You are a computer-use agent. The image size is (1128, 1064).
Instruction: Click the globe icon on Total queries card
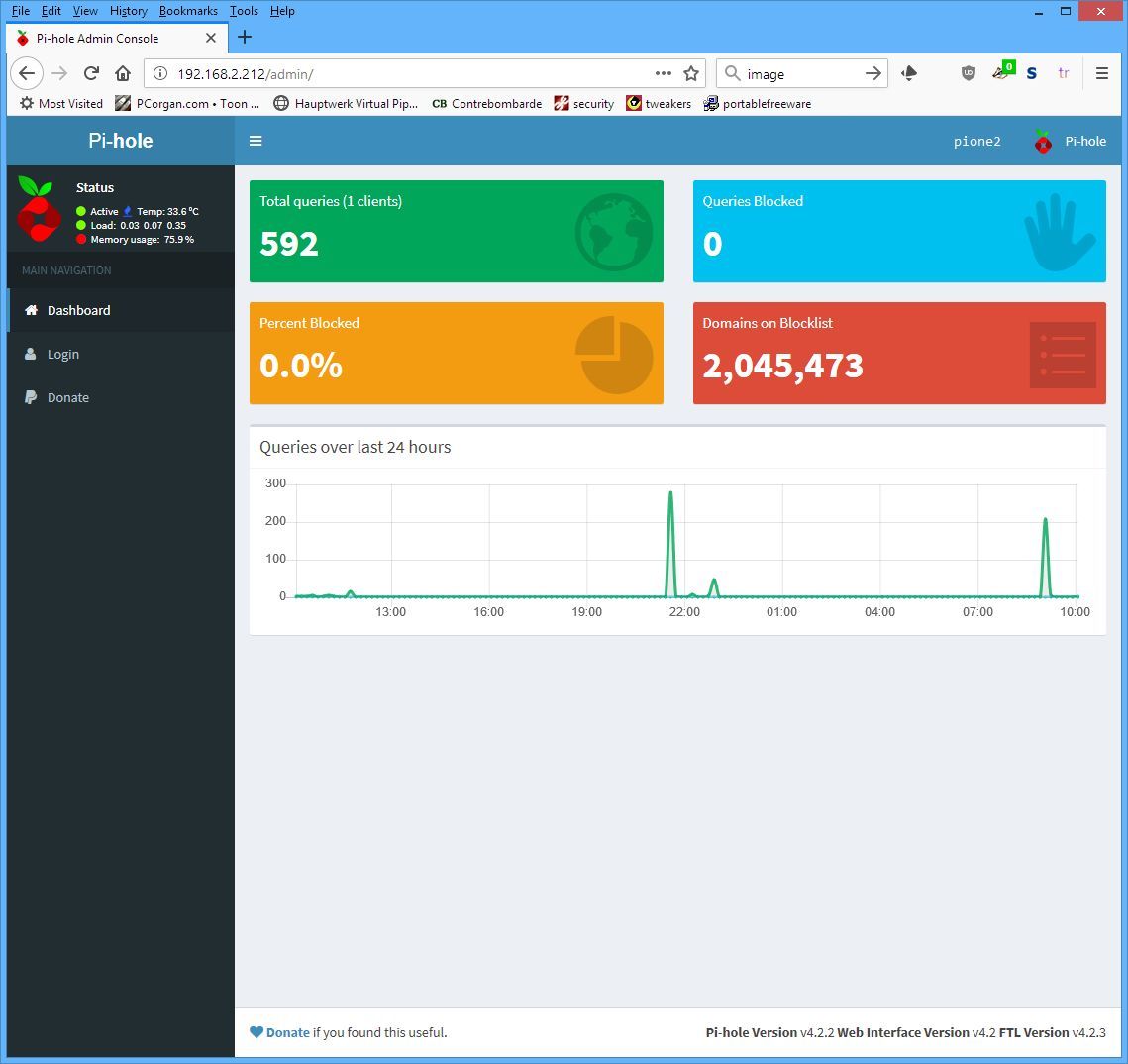[614, 232]
